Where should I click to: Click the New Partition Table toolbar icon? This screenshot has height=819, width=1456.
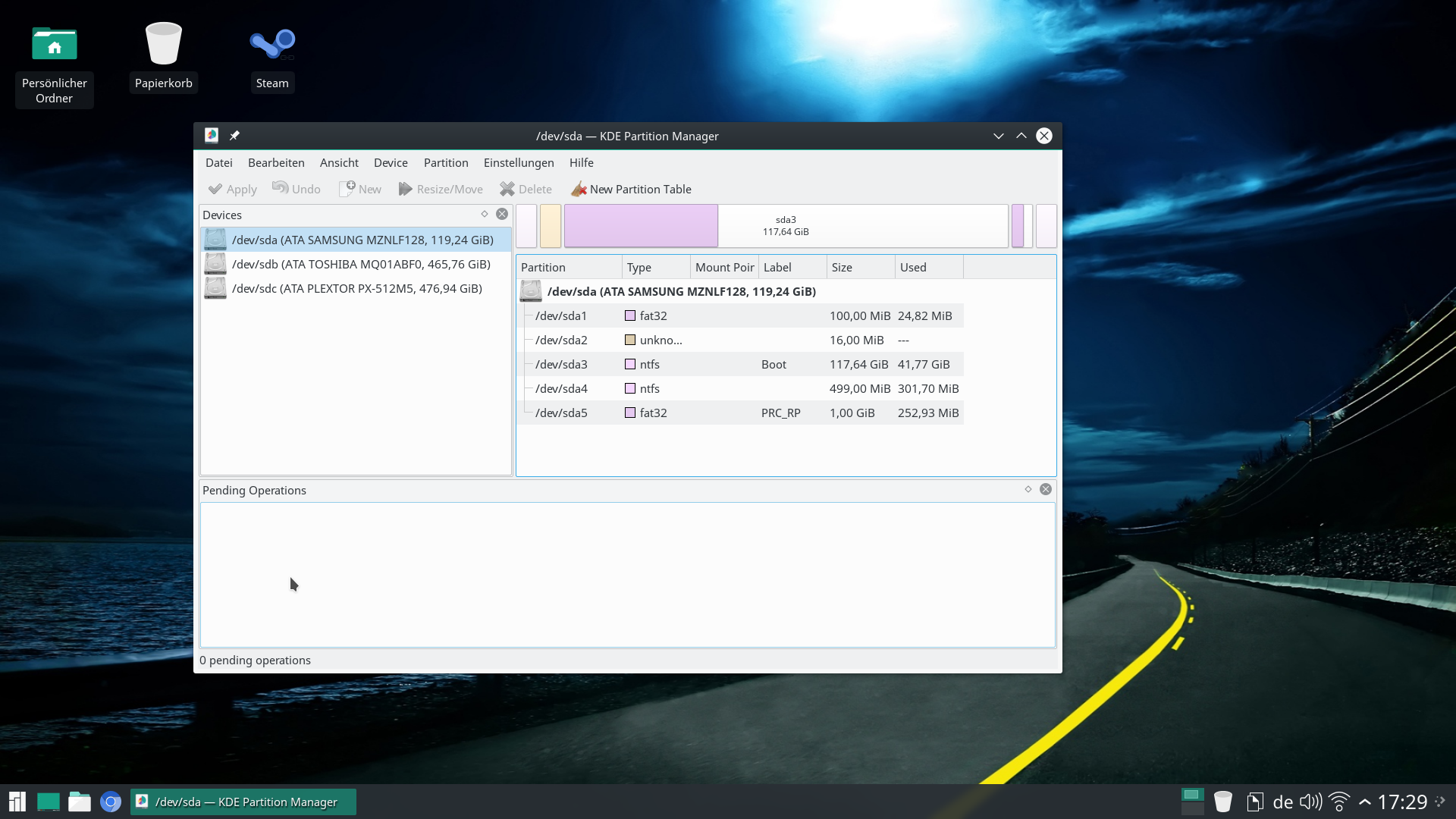tap(579, 189)
